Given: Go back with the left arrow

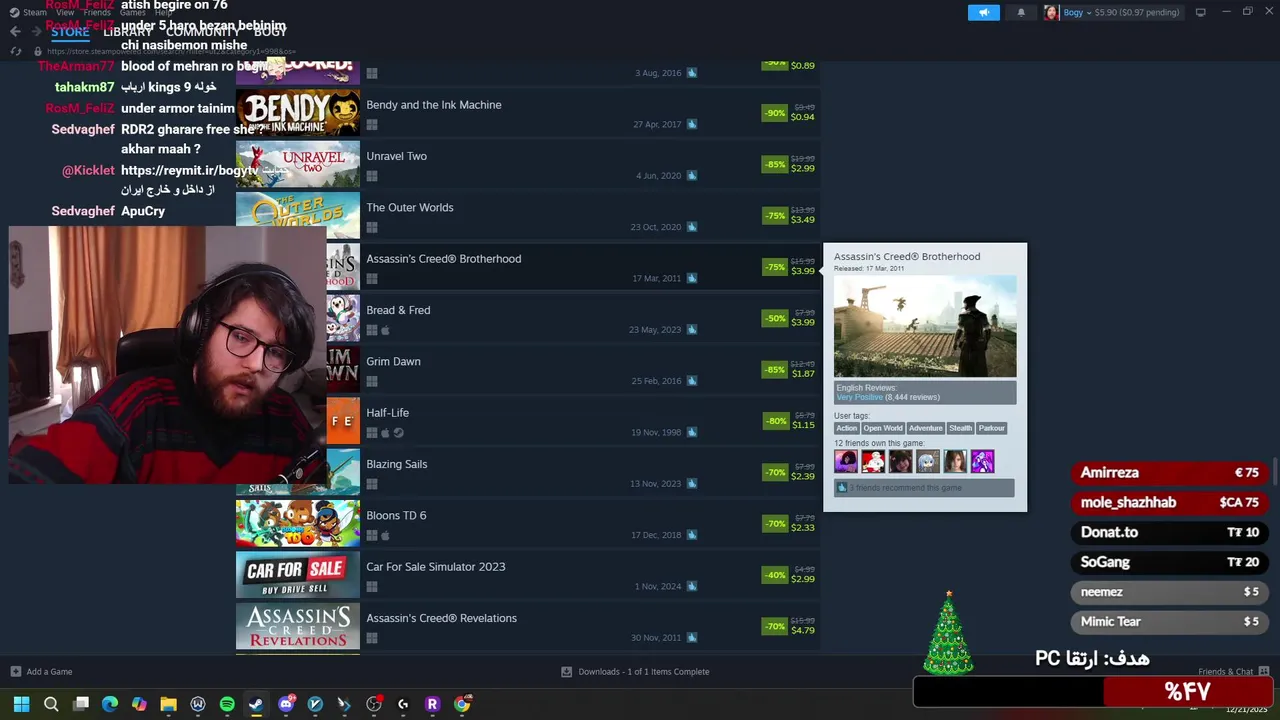Looking at the screenshot, I should (15, 32).
